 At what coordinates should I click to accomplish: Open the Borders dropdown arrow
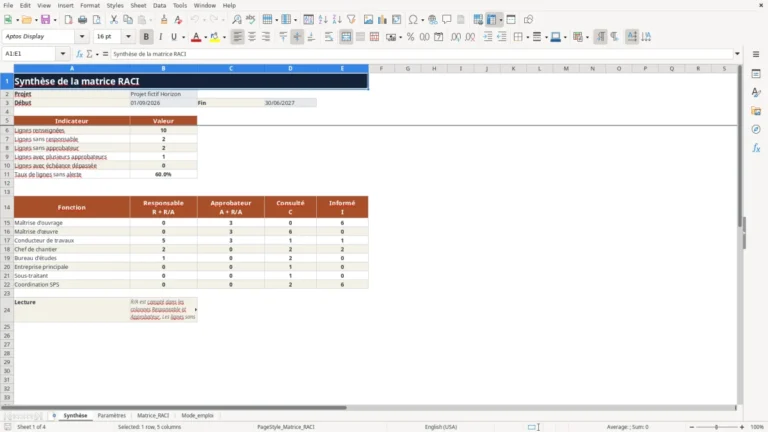pyautogui.click(x=528, y=37)
